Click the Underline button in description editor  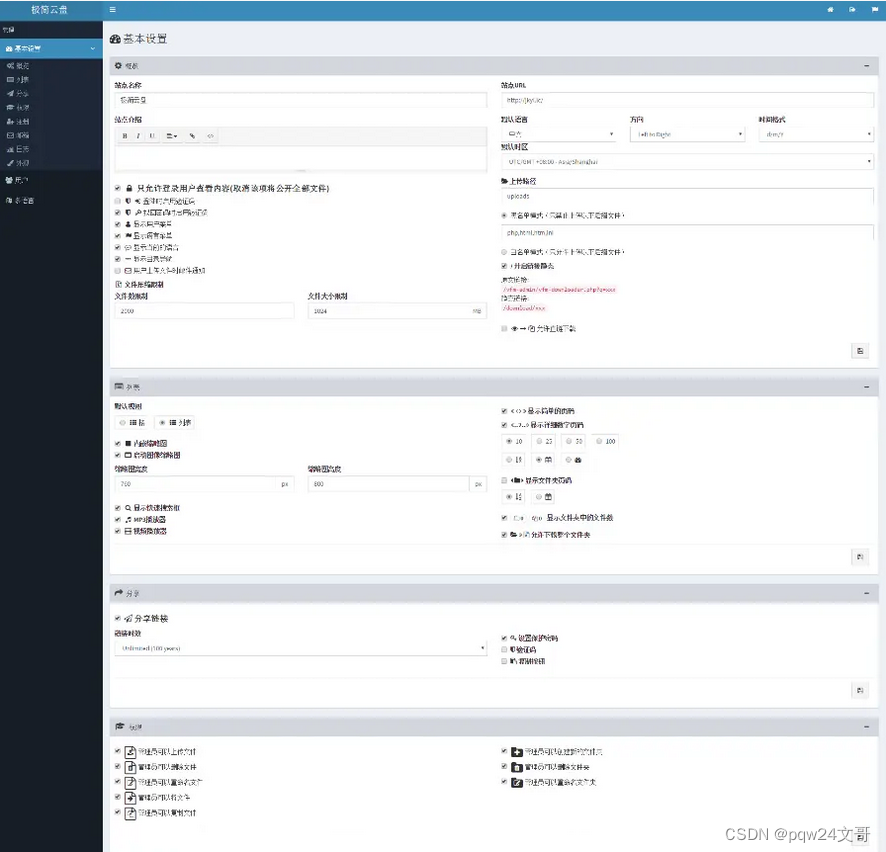(x=152, y=136)
